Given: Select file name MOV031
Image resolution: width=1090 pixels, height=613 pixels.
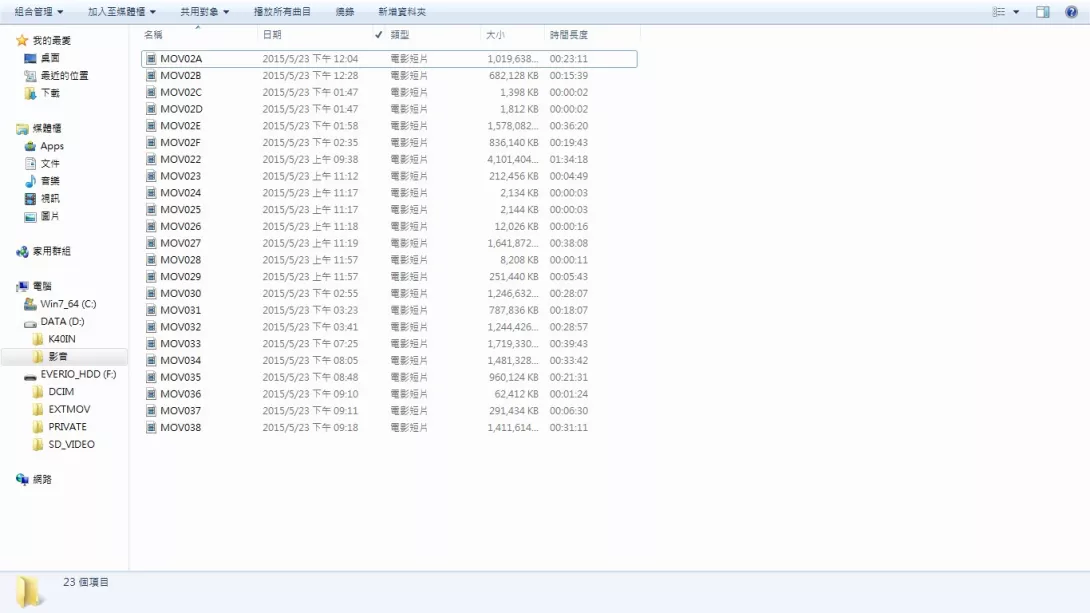Looking at the screenshot, I should 181,310.
